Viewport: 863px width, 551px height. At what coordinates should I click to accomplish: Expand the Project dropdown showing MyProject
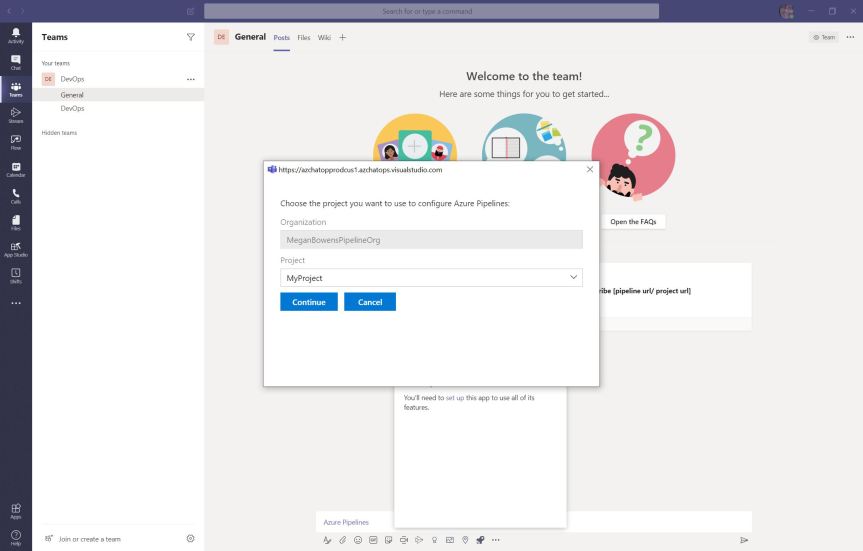tap(431, 278)
